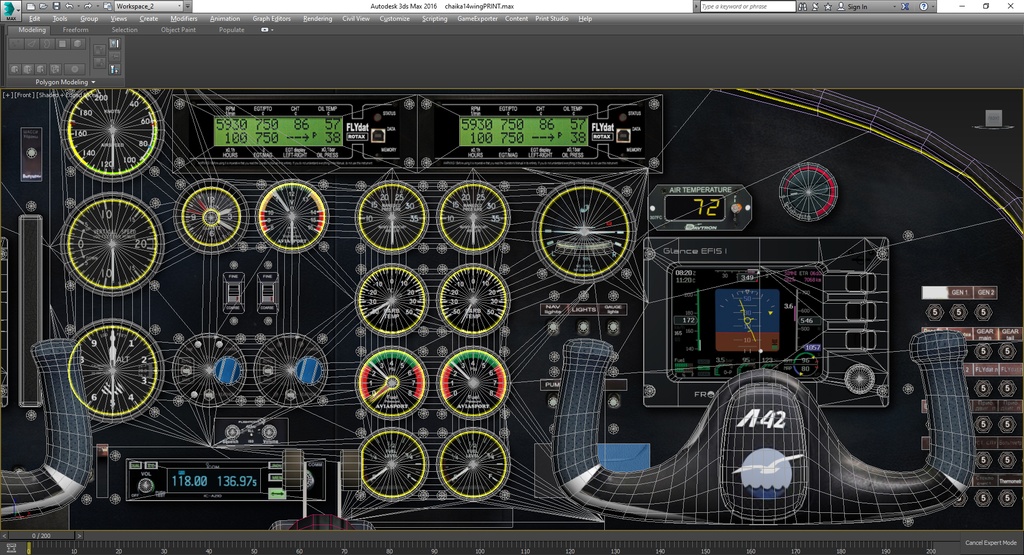1024x555 pixels.
Task: Open the Workspace_2 workspace dropdown
Action: (x=149, y=7)
